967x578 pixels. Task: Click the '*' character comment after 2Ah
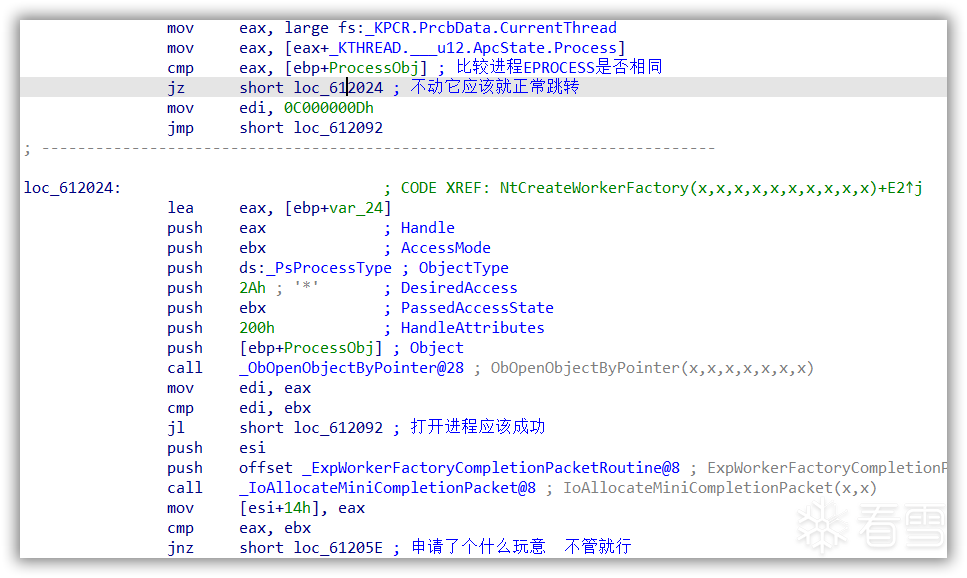tap(307, 288)
